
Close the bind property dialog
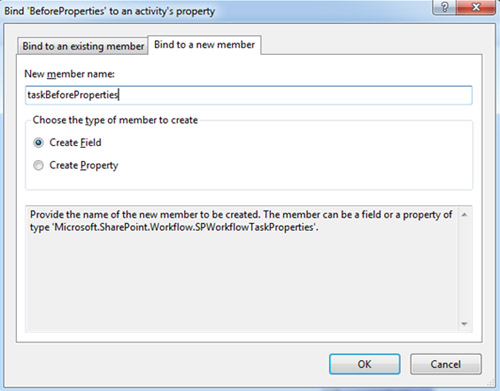pos(476,7)
